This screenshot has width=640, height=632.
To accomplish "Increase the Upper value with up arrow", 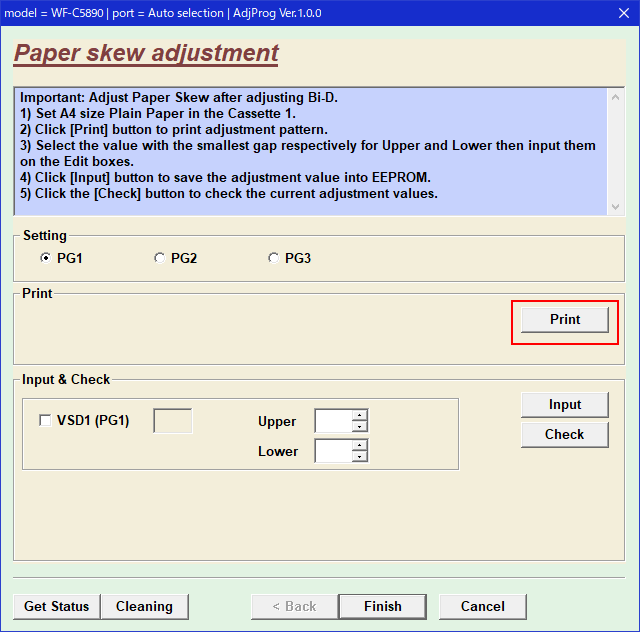I will pyautogui.click(x=360, y=415).
